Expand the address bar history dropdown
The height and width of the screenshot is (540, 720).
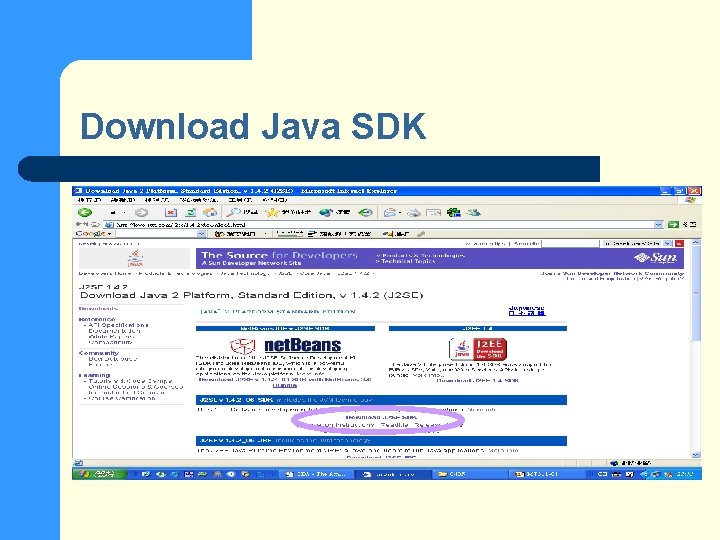(x=659, y=225)
